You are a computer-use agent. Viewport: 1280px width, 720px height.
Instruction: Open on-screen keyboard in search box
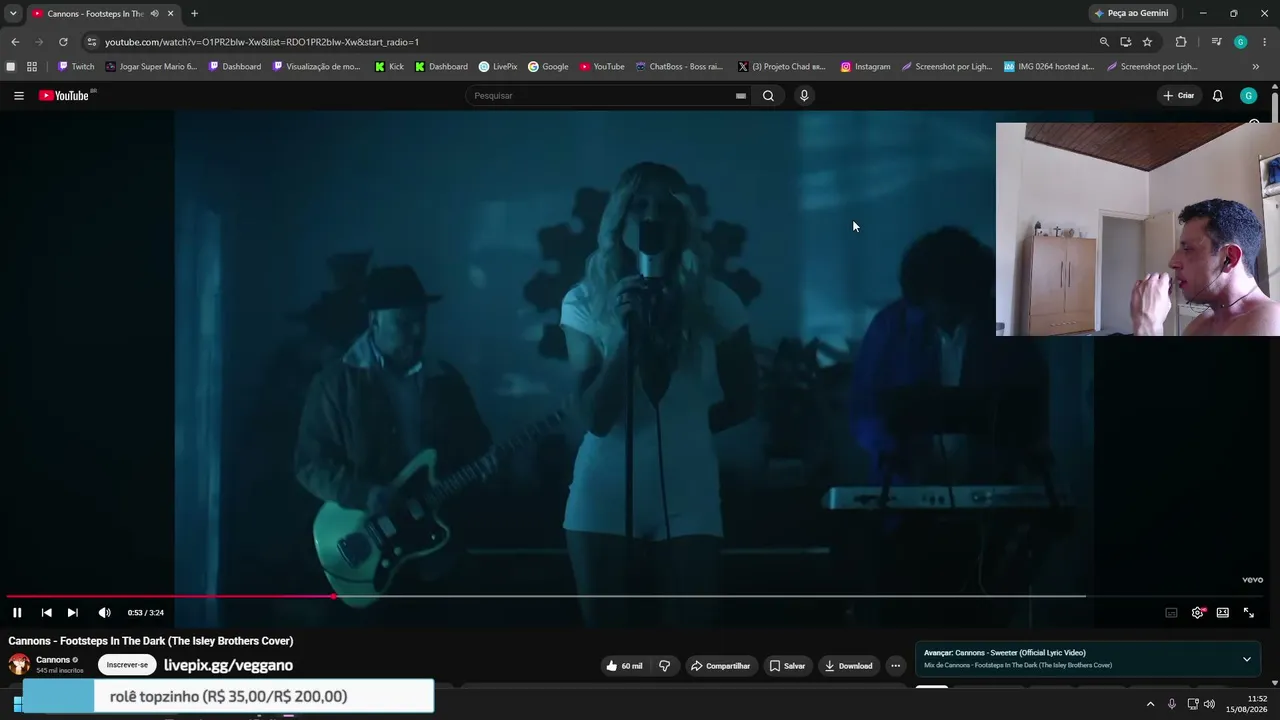(740, 96)
